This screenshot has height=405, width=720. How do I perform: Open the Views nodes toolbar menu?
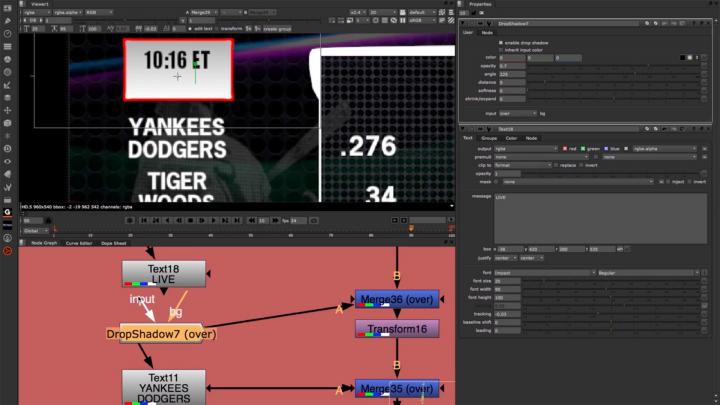coord(7,162)
